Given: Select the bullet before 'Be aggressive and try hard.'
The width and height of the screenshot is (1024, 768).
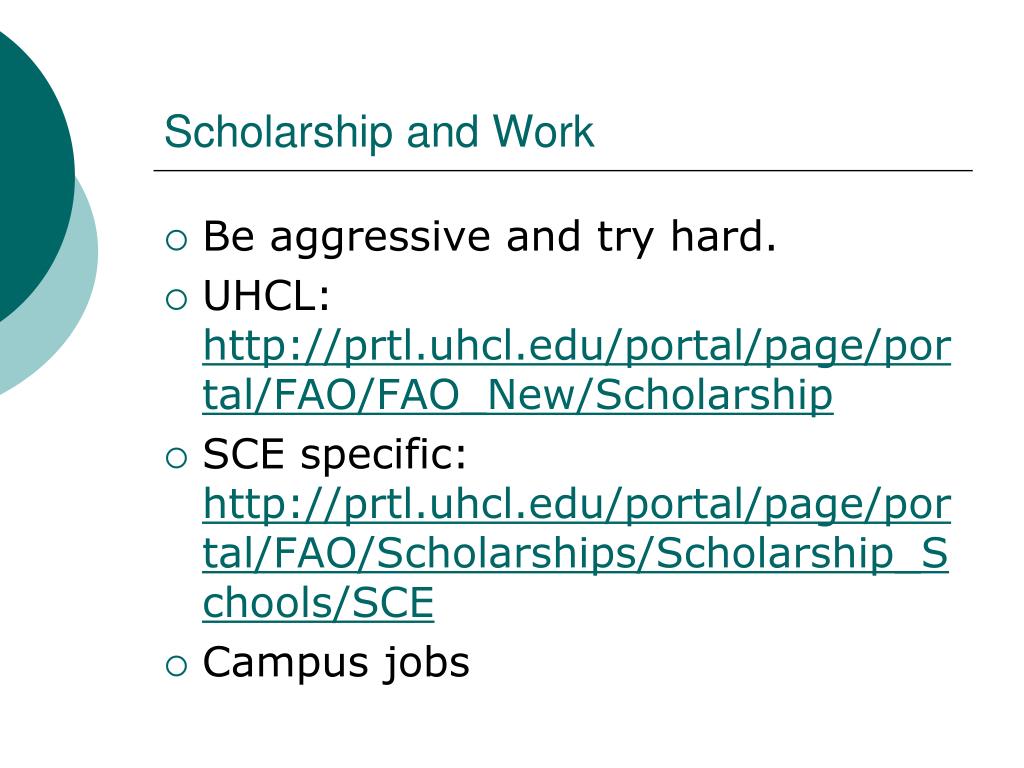Looking at the screenshot, I should 176,240.
